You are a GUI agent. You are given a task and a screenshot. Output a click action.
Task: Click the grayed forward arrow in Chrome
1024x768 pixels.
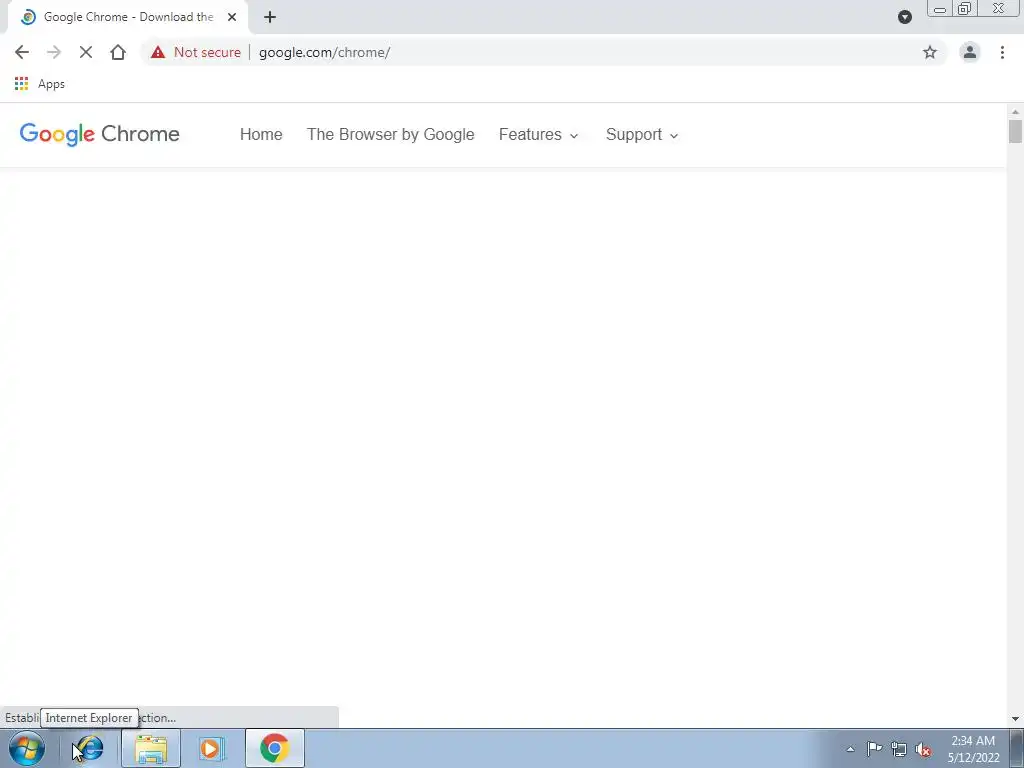(x=54, y=52)
